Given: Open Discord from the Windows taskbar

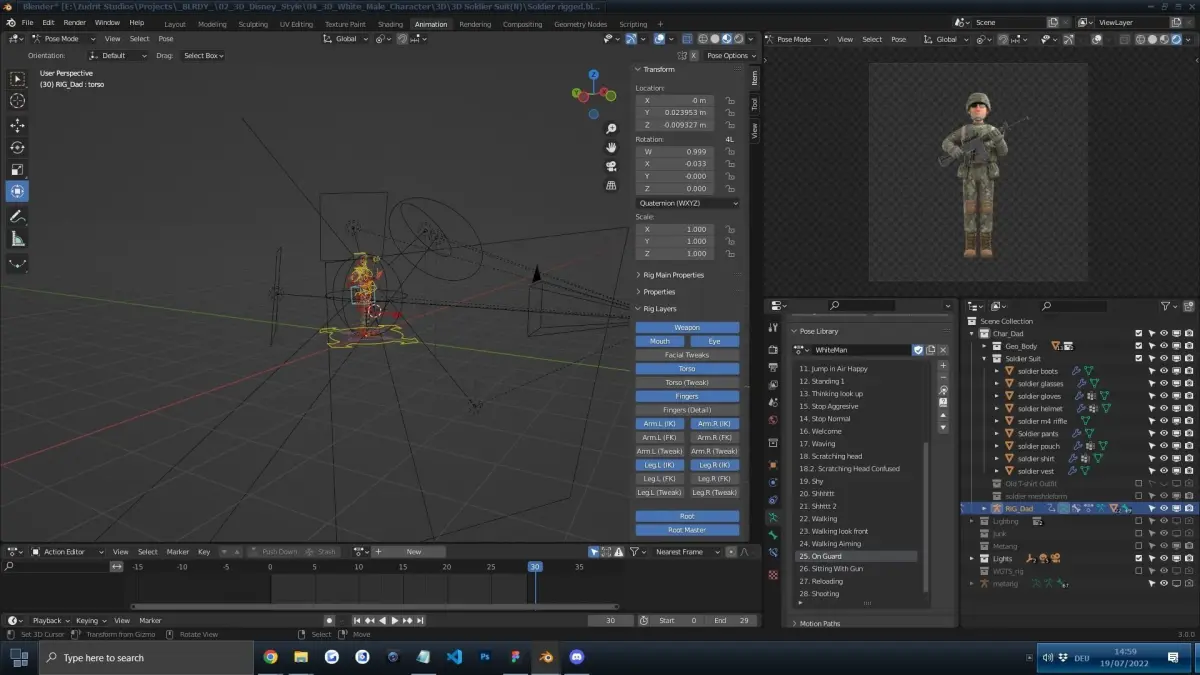Looking at the screenshot, I should (576, 657).
